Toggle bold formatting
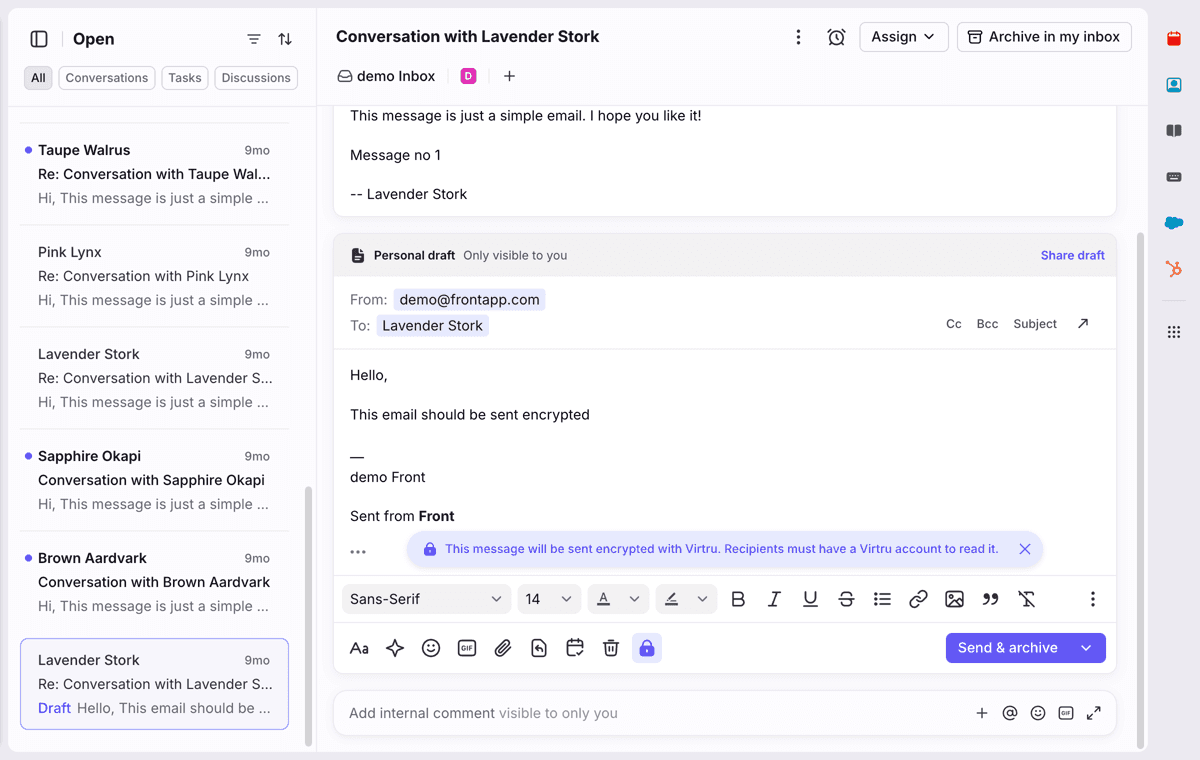Screen dimensions: 1200x760 point(738,599)
